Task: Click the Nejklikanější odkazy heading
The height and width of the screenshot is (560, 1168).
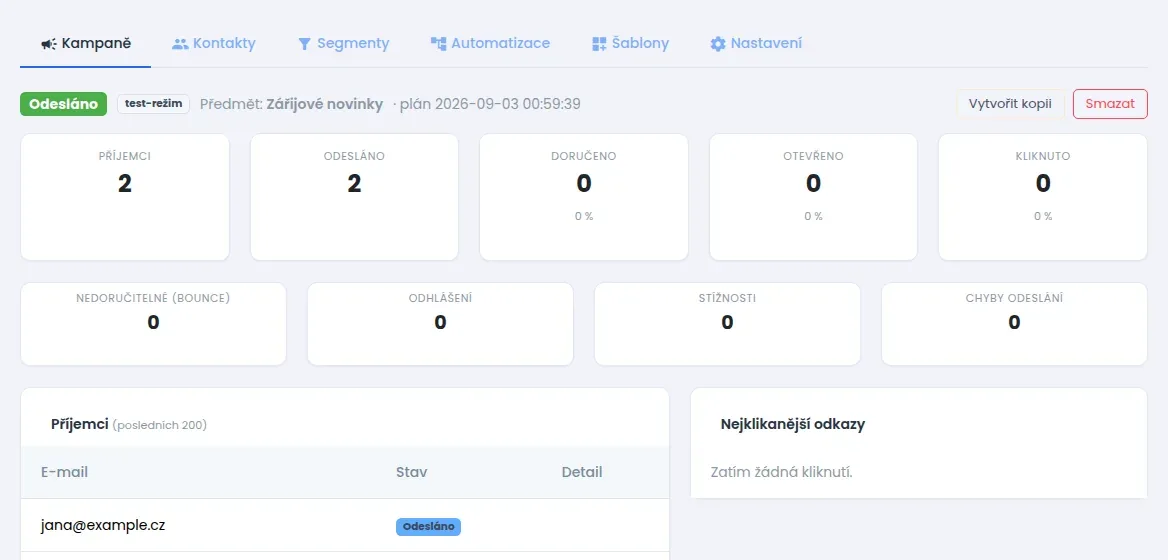Action: (793, 424)
